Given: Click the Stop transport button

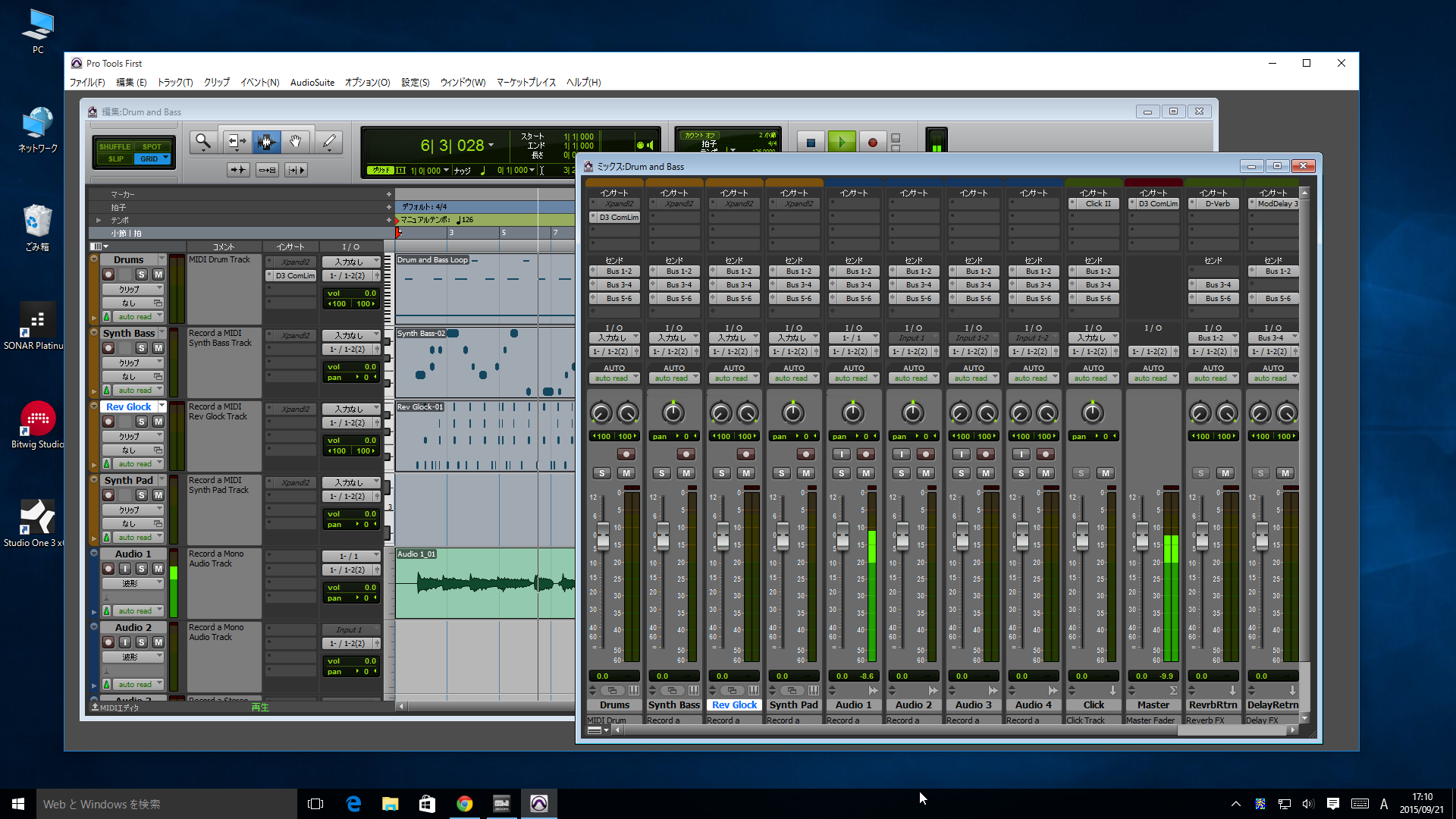Looking at the screenshot, I should pos(811,143).
